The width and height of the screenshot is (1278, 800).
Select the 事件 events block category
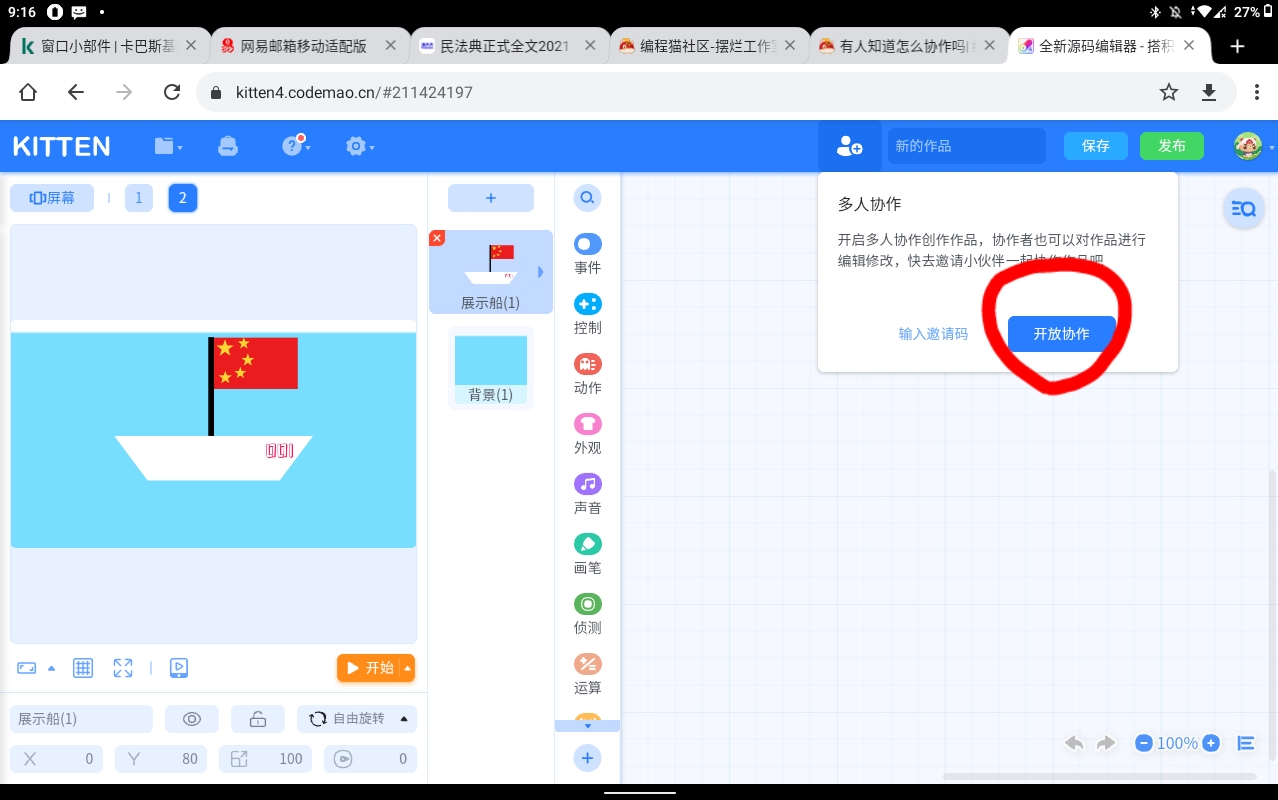point(588,254)
